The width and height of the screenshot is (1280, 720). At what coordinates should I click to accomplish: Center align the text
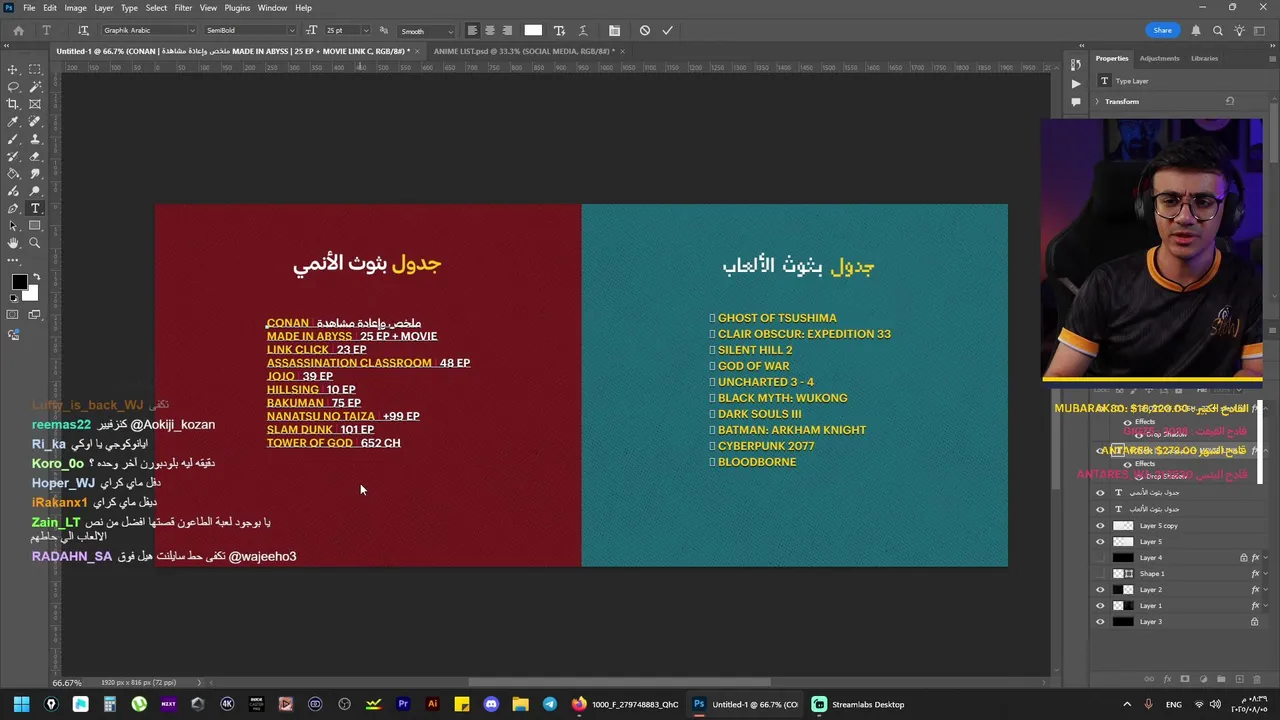[489, 30]
